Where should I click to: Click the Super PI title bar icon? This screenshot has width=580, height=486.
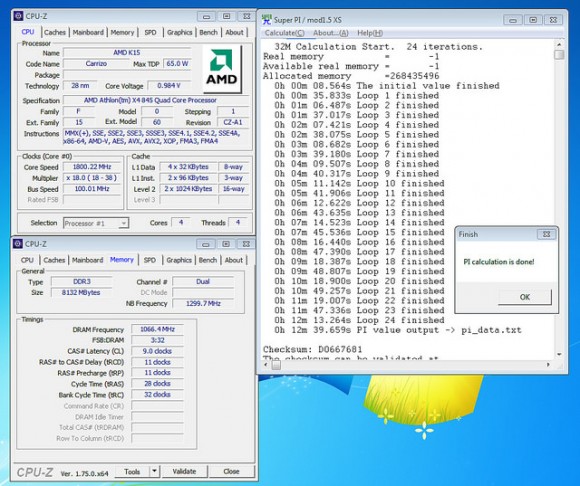coord(266,20)
